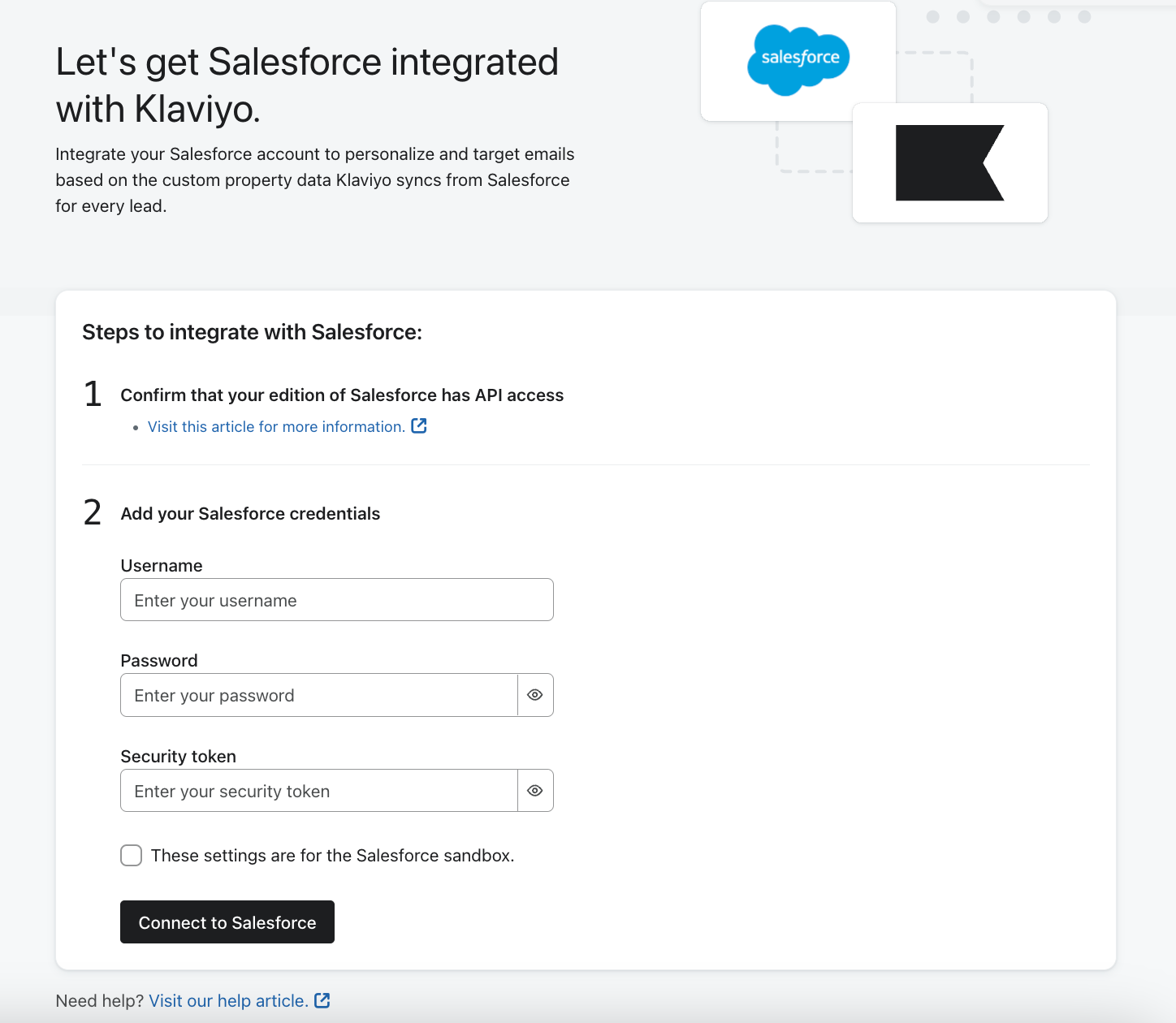
Task: Click external-link icon beside help article link
Action: click(x=322, y=1000)
